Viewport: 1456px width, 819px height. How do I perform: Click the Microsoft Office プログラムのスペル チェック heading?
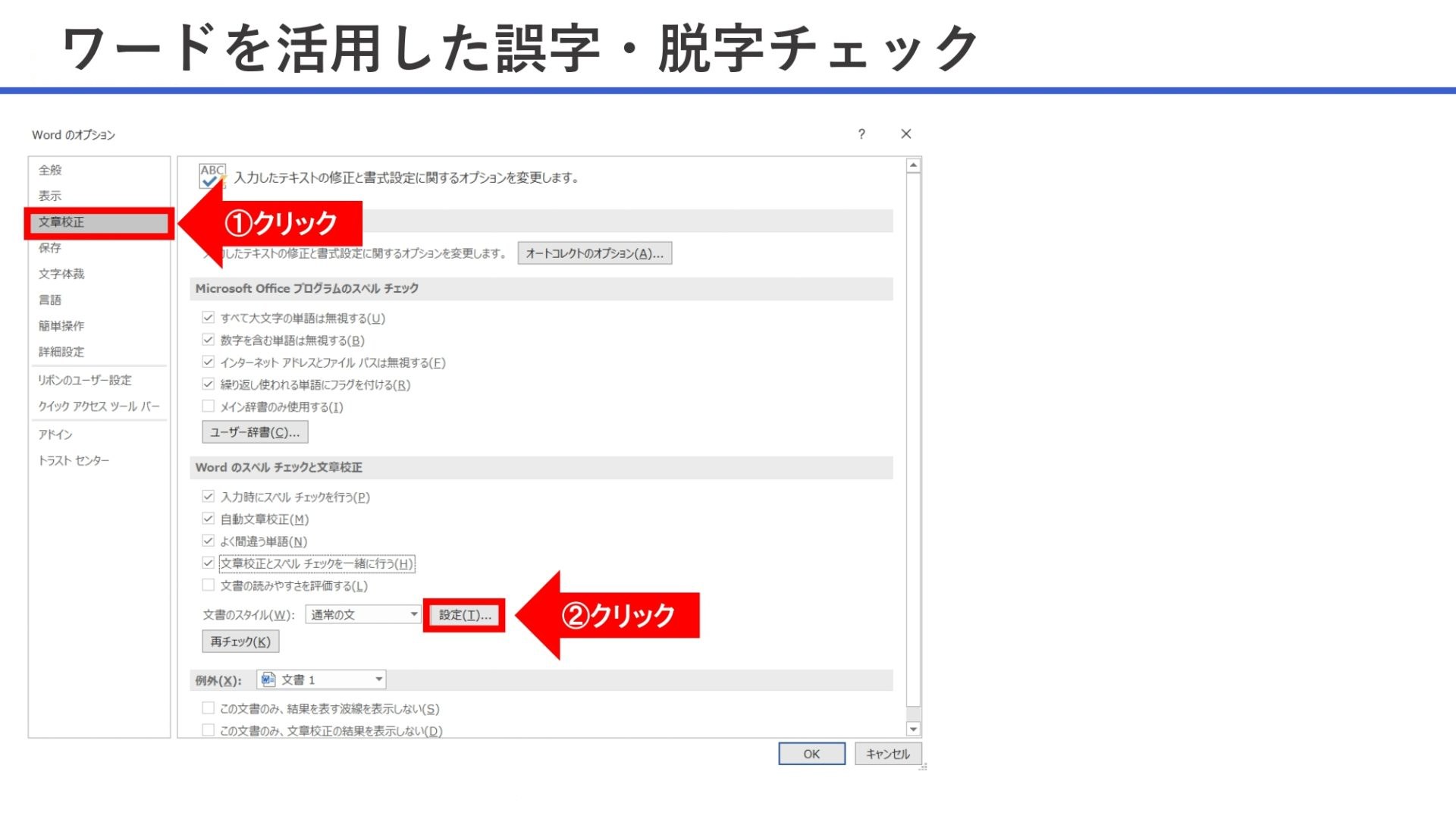click(x=307, y=288)
